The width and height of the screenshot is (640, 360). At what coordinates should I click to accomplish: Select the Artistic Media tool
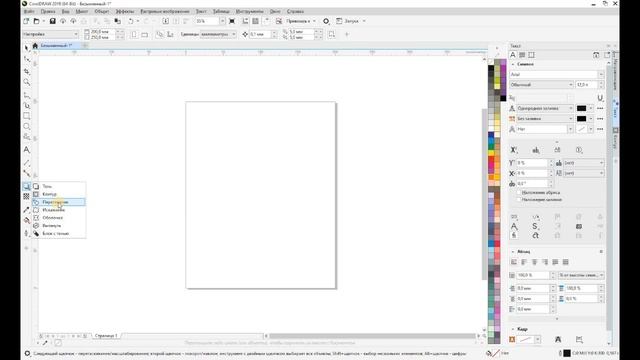[x=27, y=106]
